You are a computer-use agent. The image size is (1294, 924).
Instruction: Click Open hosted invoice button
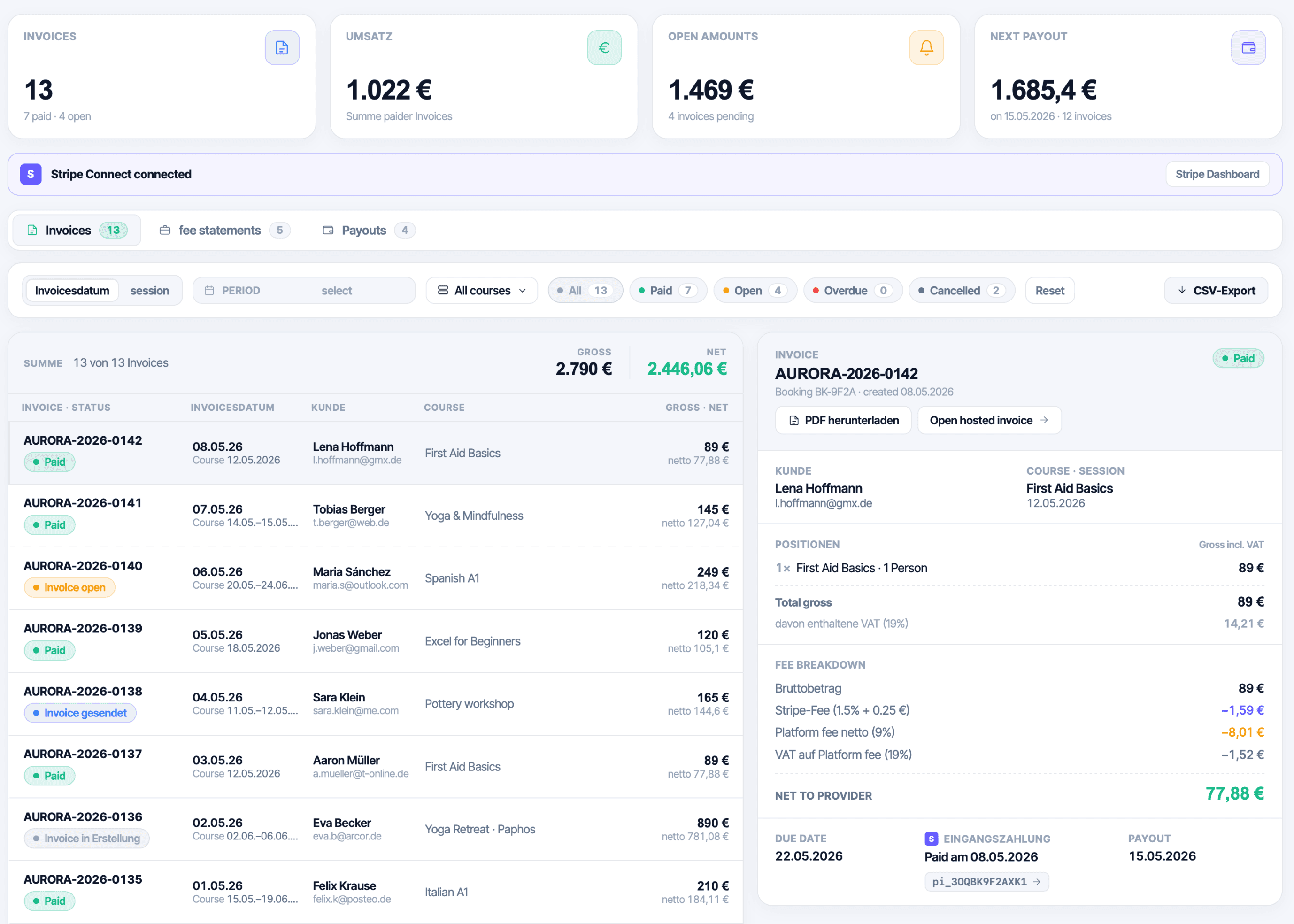coord(989,421)
